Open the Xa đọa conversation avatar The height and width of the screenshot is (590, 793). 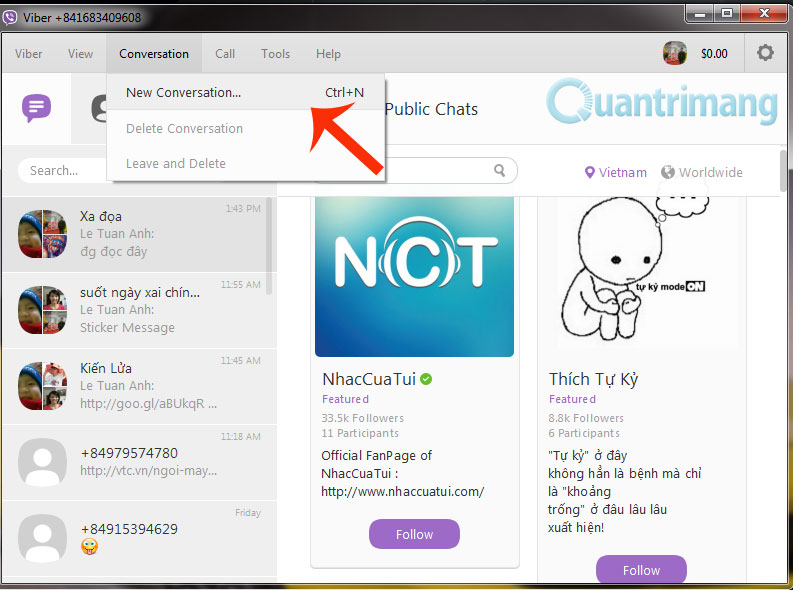42,234
